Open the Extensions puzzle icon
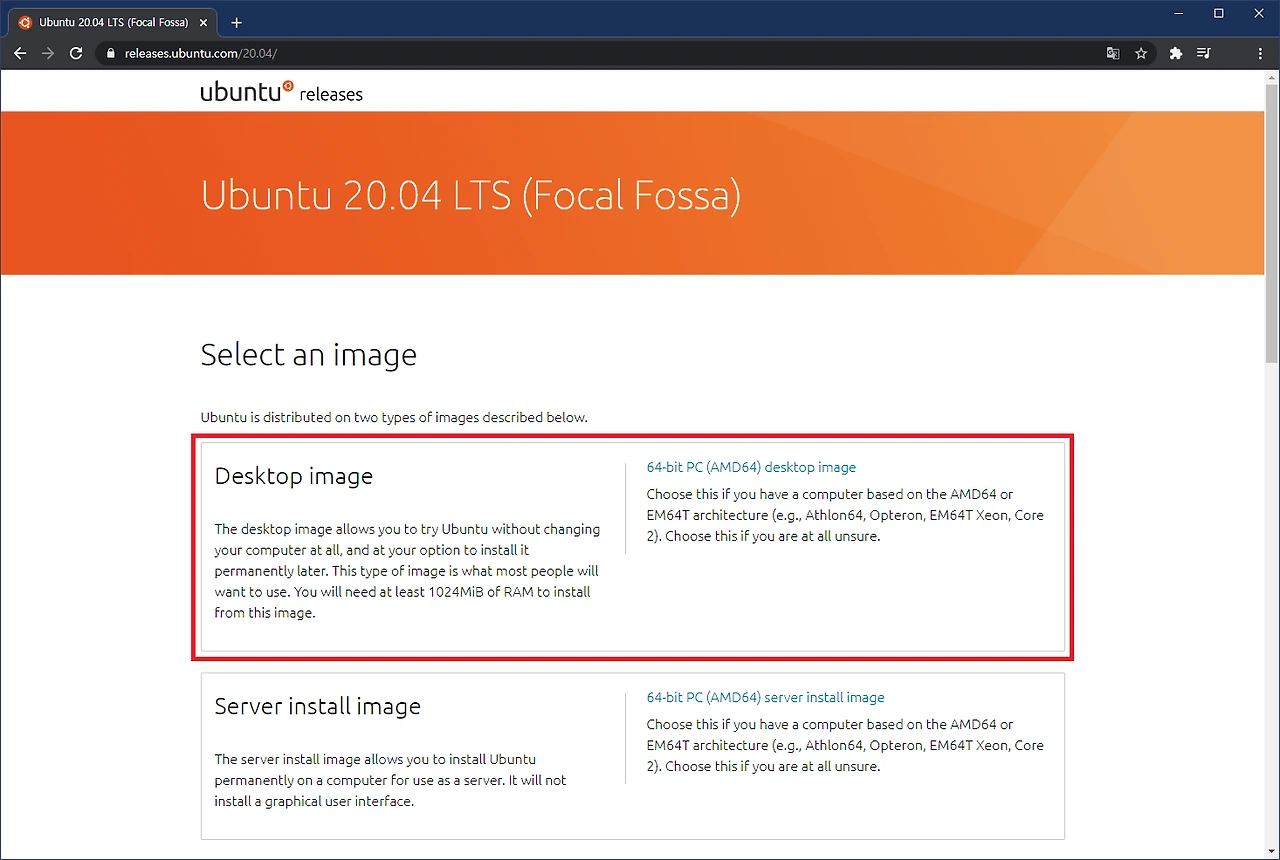 pyautogui.click(x=1176, y=54)
